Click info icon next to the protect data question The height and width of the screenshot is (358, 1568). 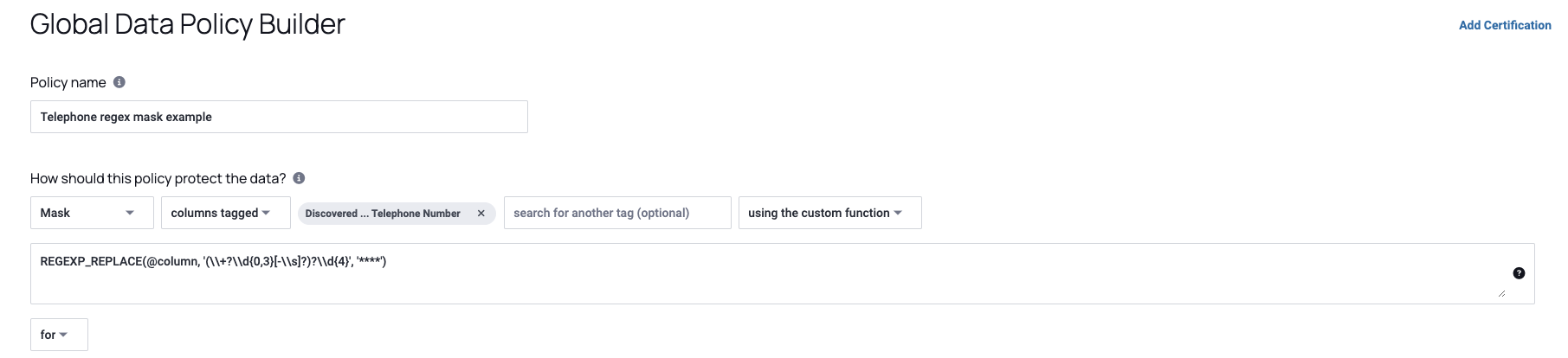coord(299,178)
